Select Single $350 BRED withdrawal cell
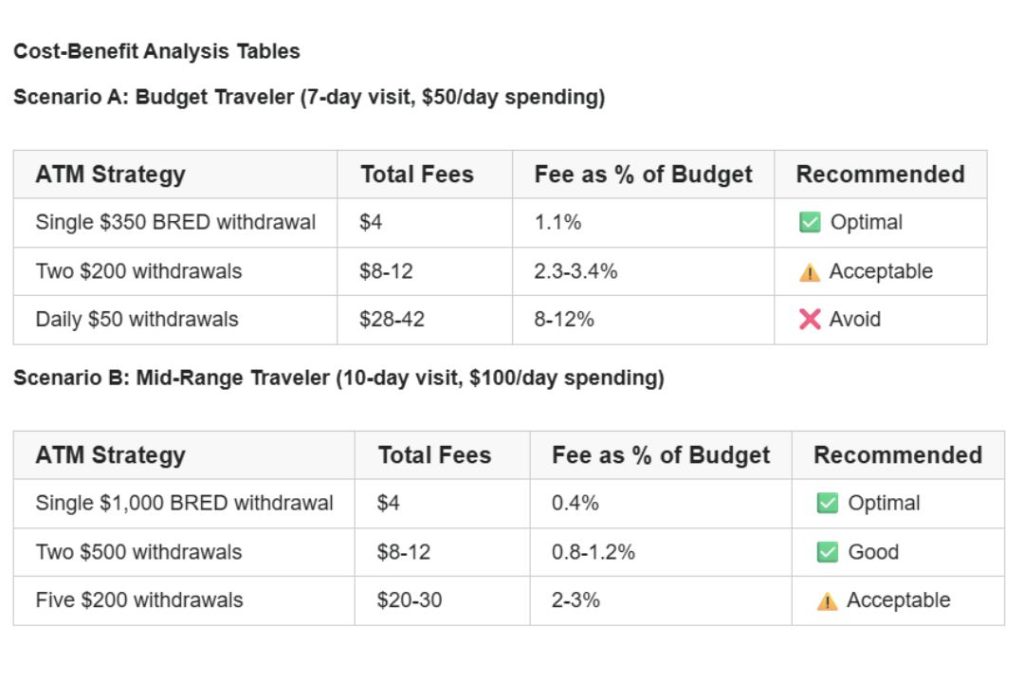Screen dimensions: 1024x683 coord(176,222)
